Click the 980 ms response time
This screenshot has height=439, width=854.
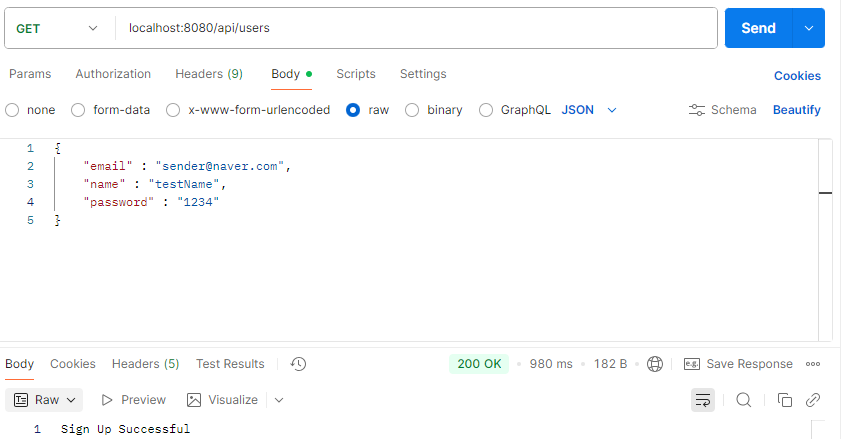551,364
